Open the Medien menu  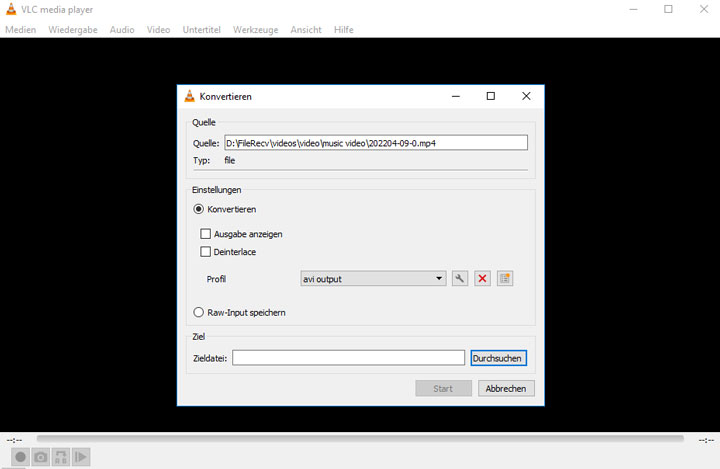point(21,30)
